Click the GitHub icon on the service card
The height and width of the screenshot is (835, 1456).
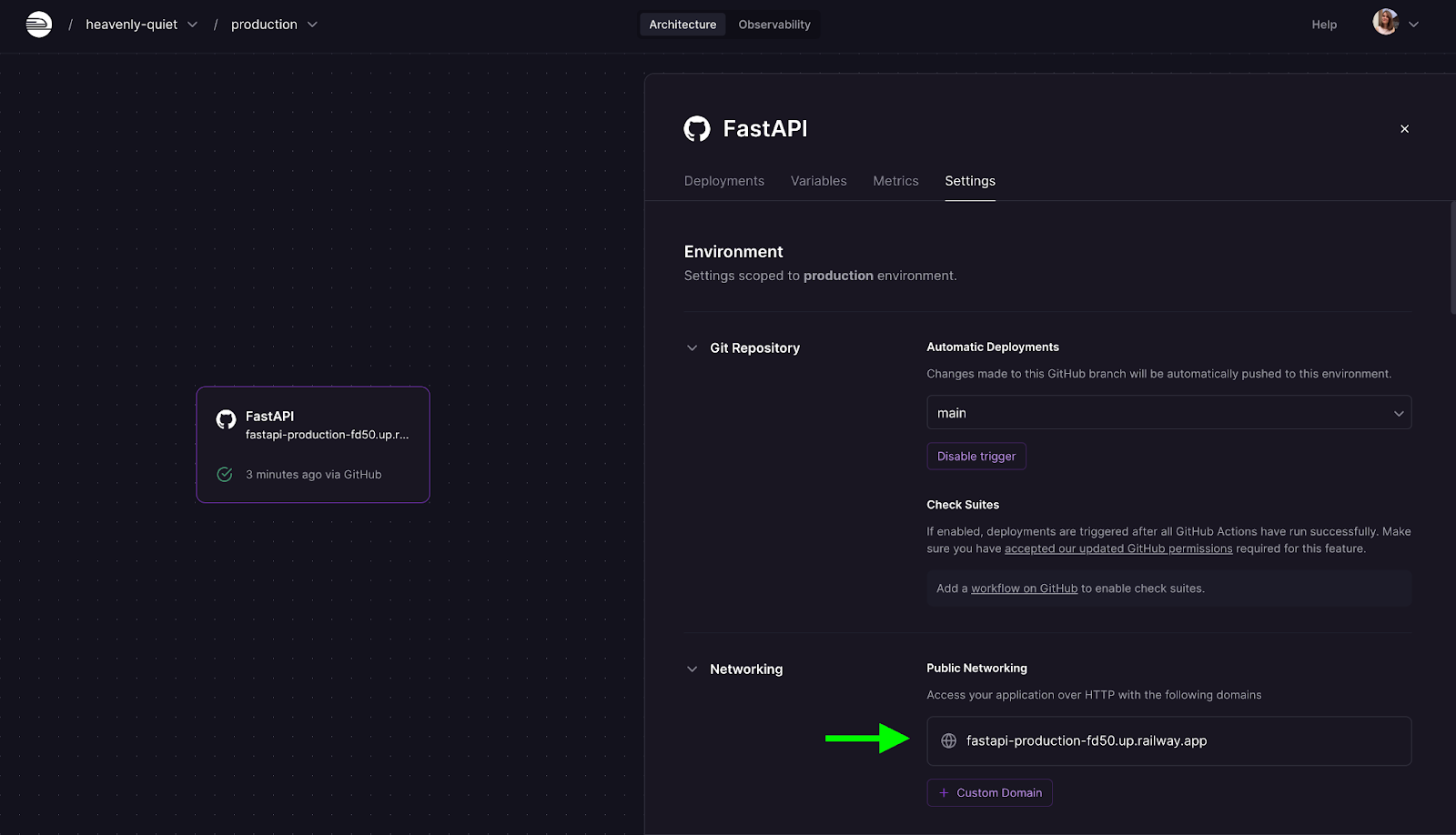click(x=226, y=418)
